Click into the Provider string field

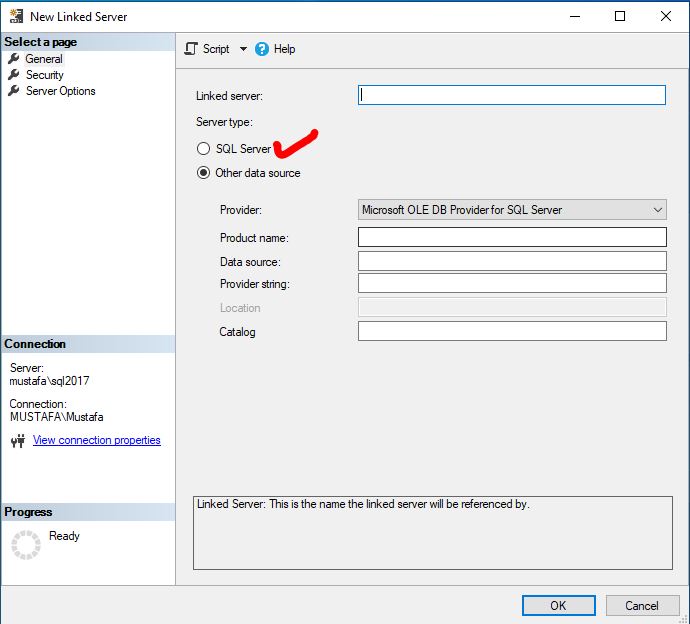coord(512,283)
